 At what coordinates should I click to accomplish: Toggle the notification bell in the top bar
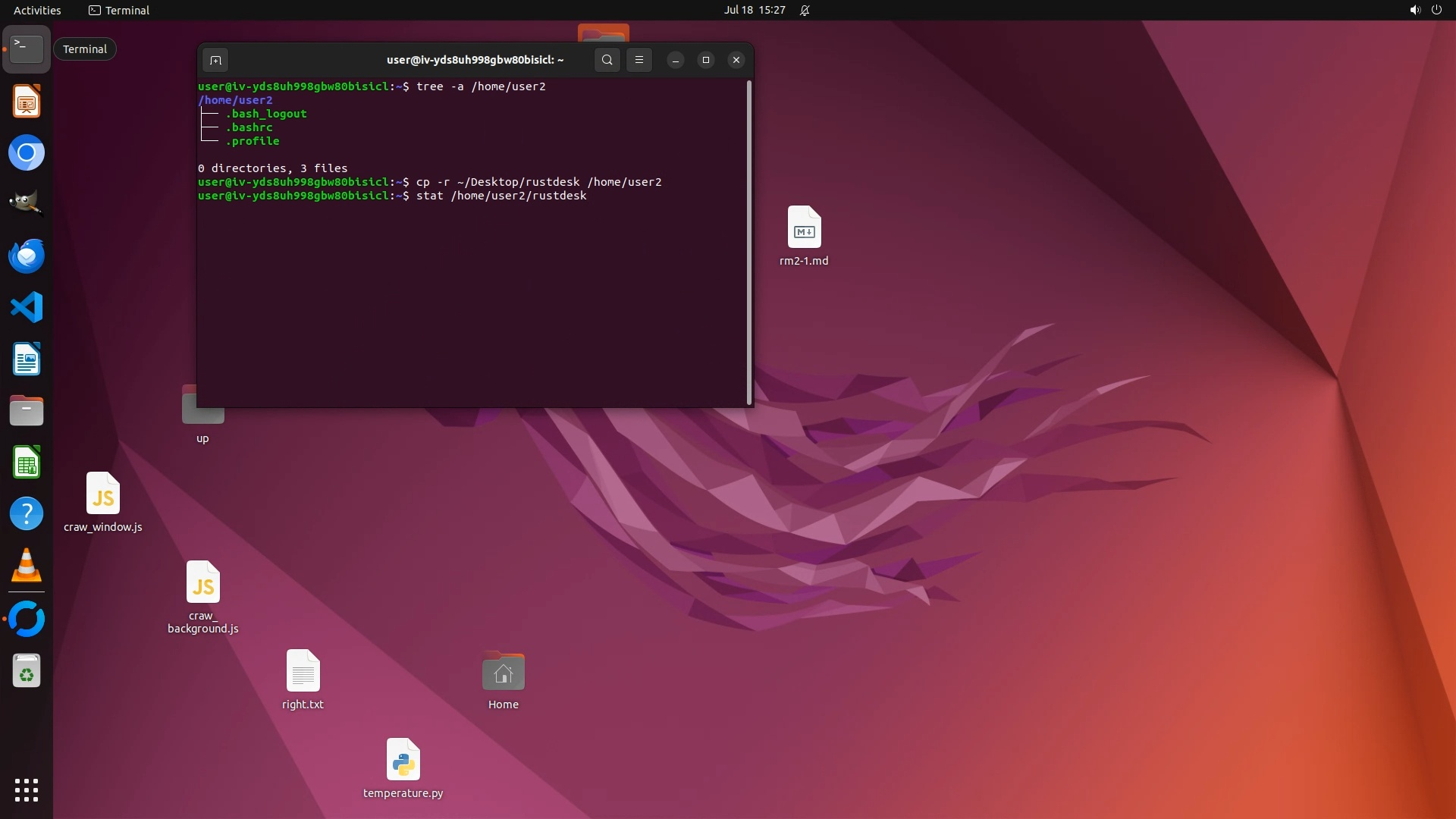point(805,10)
